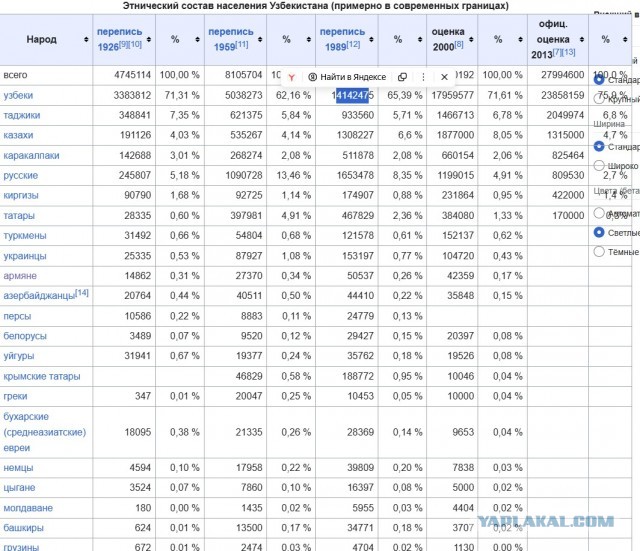Click cell 1653478 in русские row
Viewport: 640px width, 551px height.
pyautogui.click(x=355, y=176)
